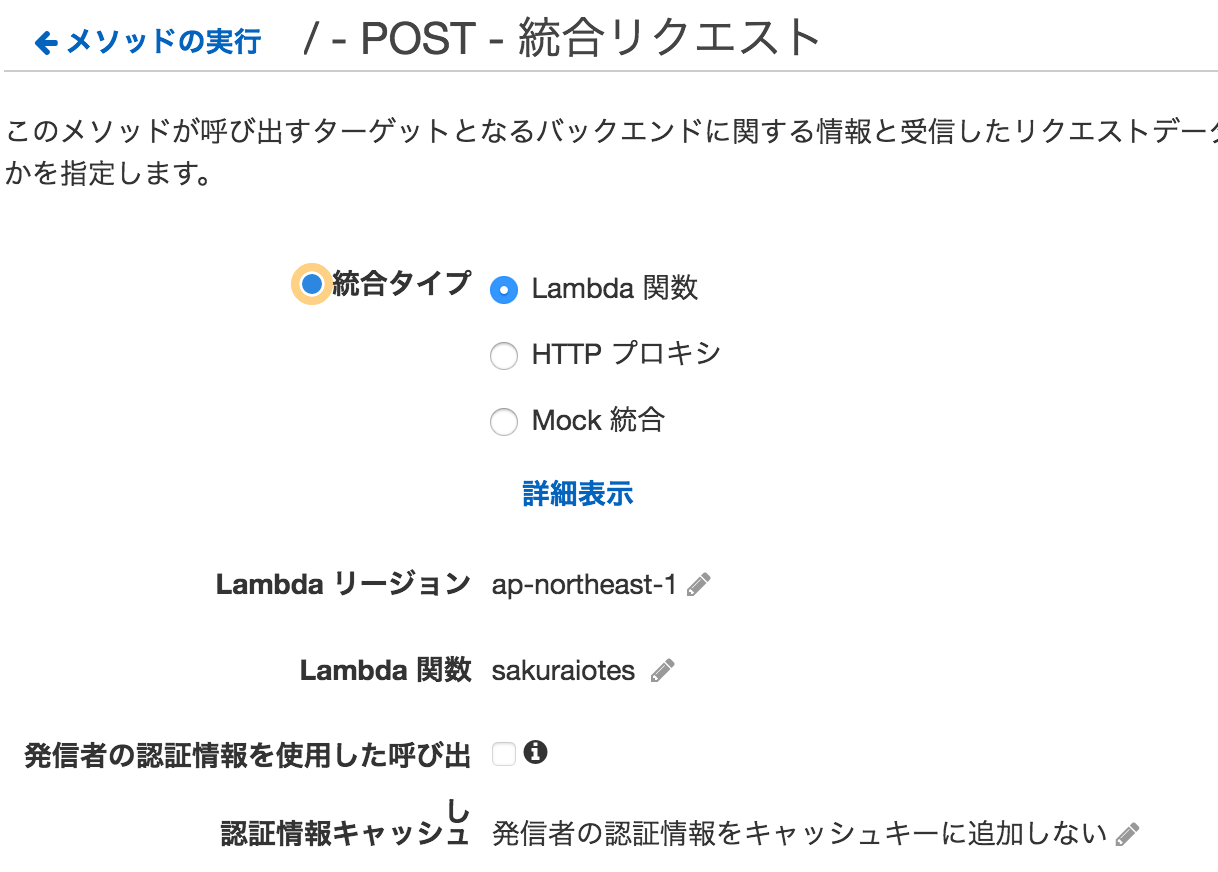The image size is (1218, 872).
Task: Edit the 認証情報キャッシュ setting via pencil
Action: 1127,834
